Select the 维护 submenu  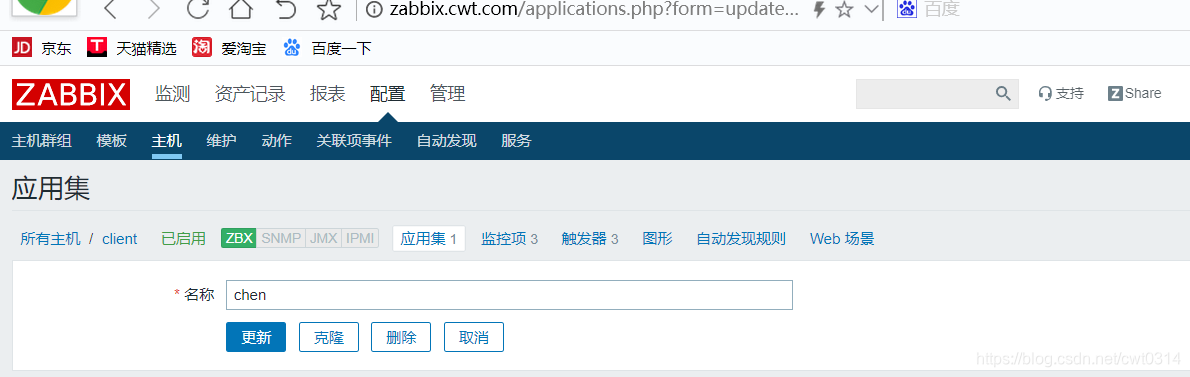pyautogui.click(x=221, y=140)
